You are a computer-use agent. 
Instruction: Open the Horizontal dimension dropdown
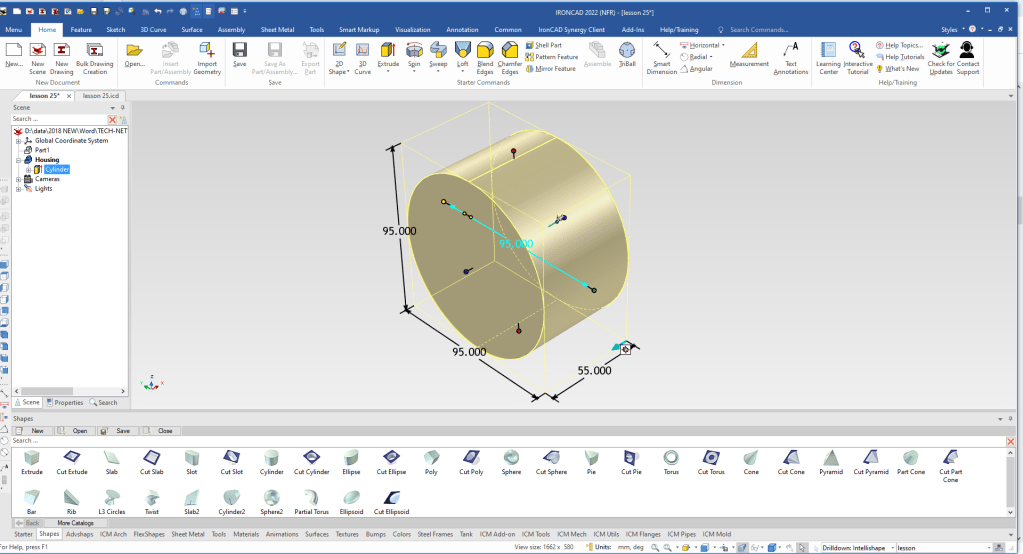(x=723, y=45)
